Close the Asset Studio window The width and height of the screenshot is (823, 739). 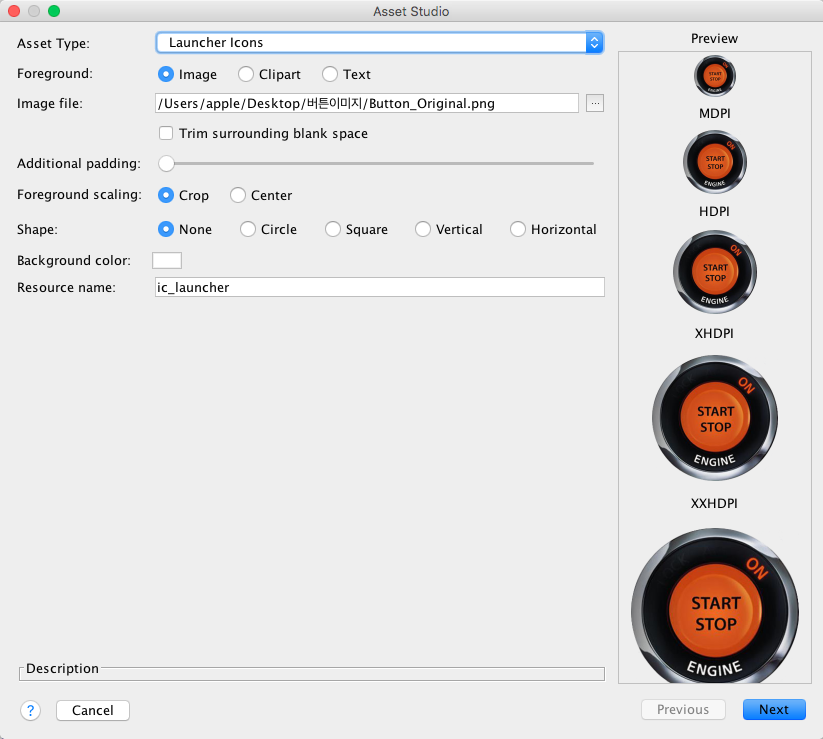click(x=14, y=11)
